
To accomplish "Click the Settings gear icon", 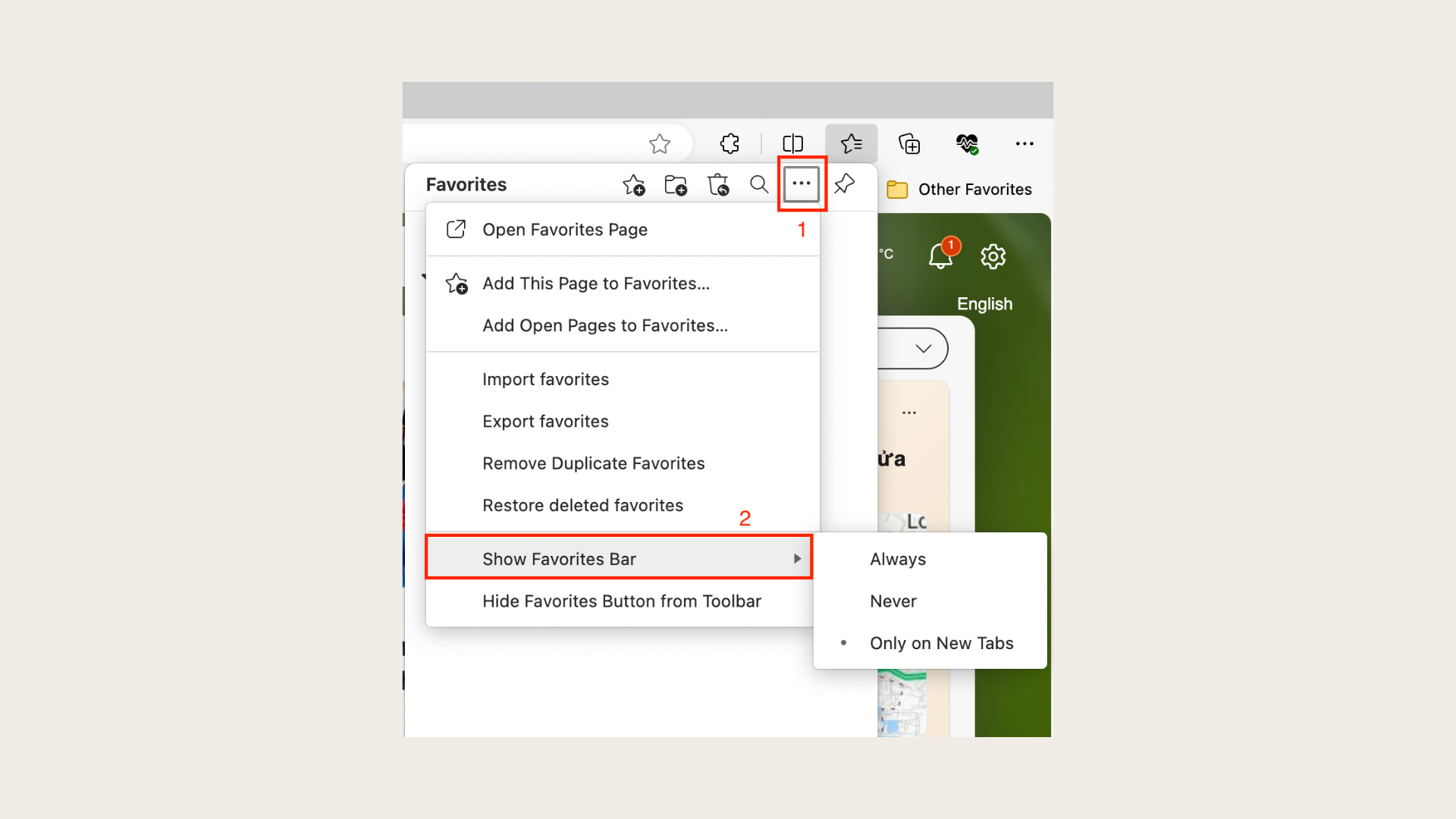I will (x=993, y=256).
